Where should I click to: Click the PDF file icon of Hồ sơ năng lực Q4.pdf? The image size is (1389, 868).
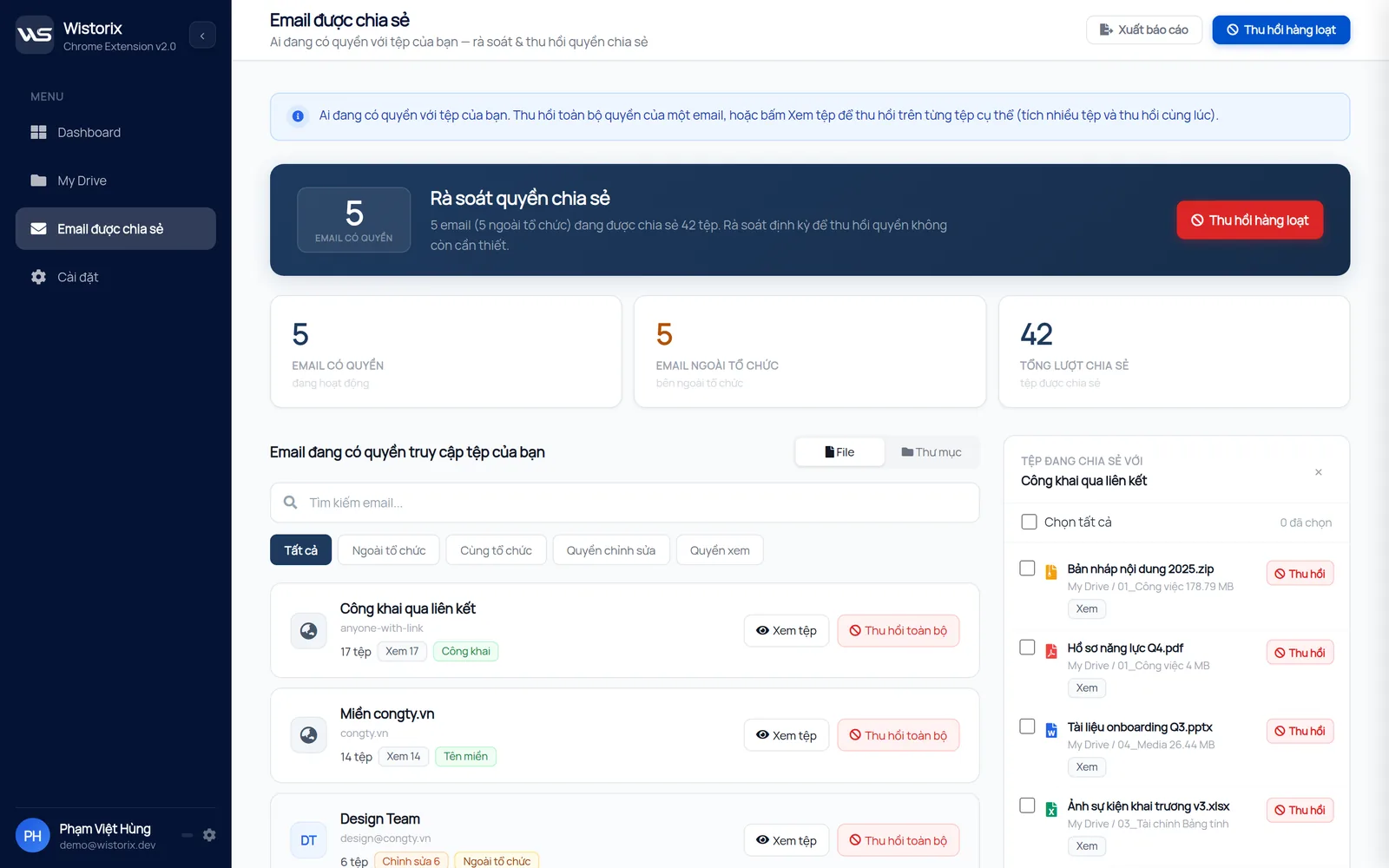pos(1051,651)
